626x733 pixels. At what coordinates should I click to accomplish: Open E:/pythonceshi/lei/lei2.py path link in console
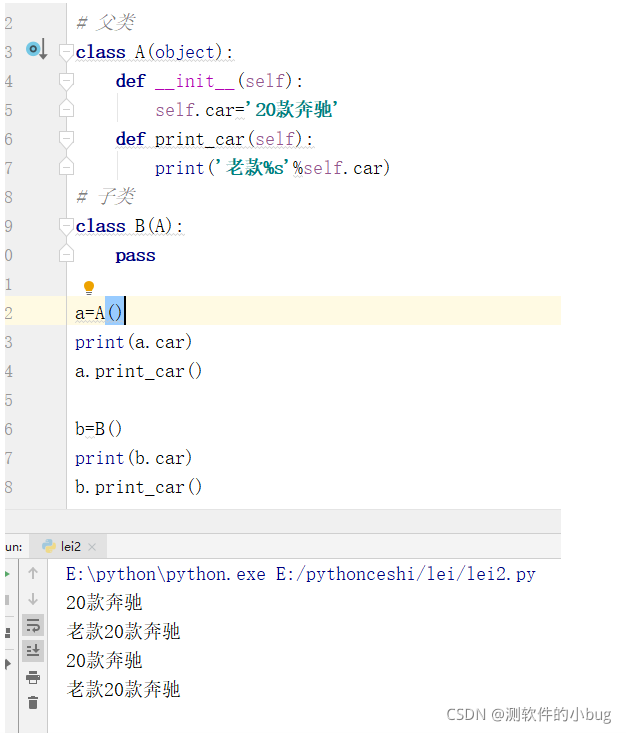(406, 574)
